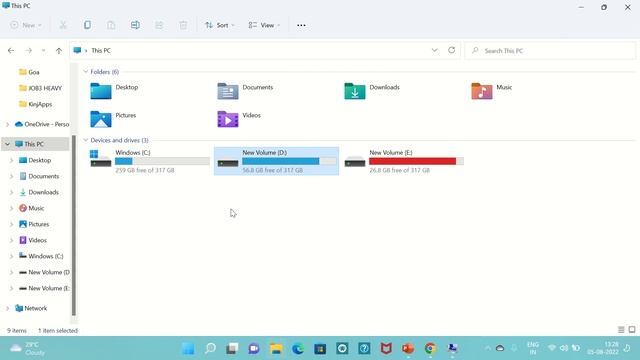This screenshot has height=360, width=640.
Task: Open the Documents folder in main pane
Action: click(245, 91)
